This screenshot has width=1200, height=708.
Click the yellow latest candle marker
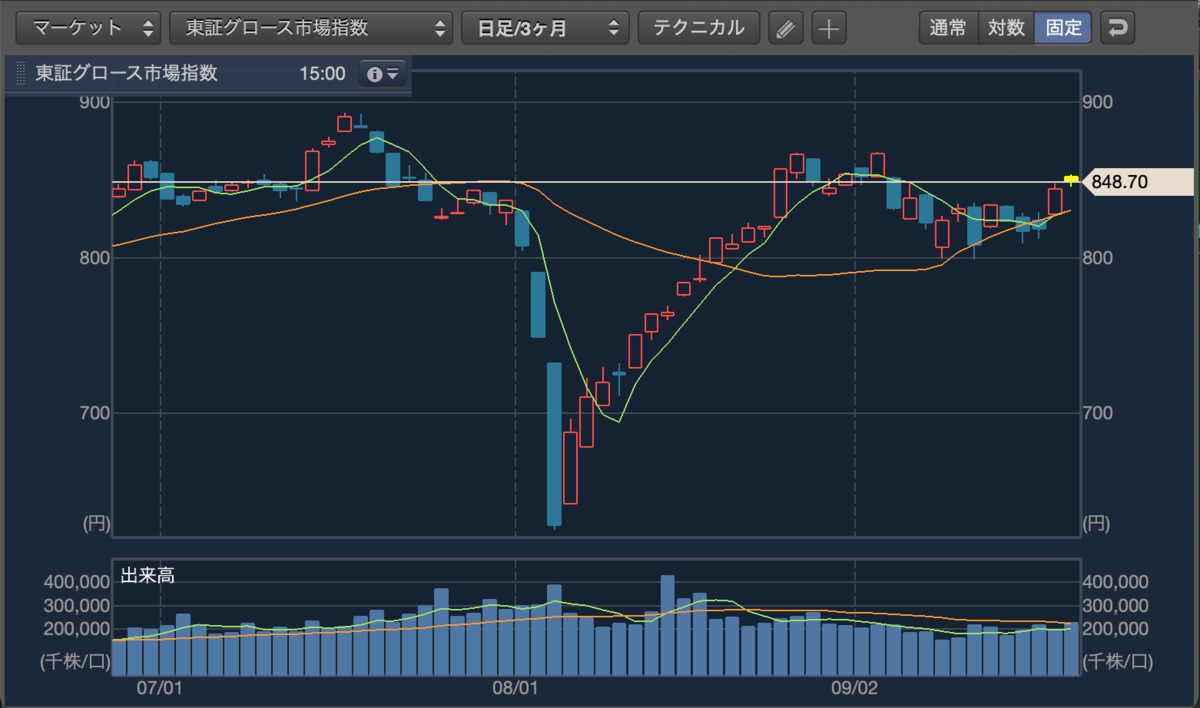click(1071, 180)
